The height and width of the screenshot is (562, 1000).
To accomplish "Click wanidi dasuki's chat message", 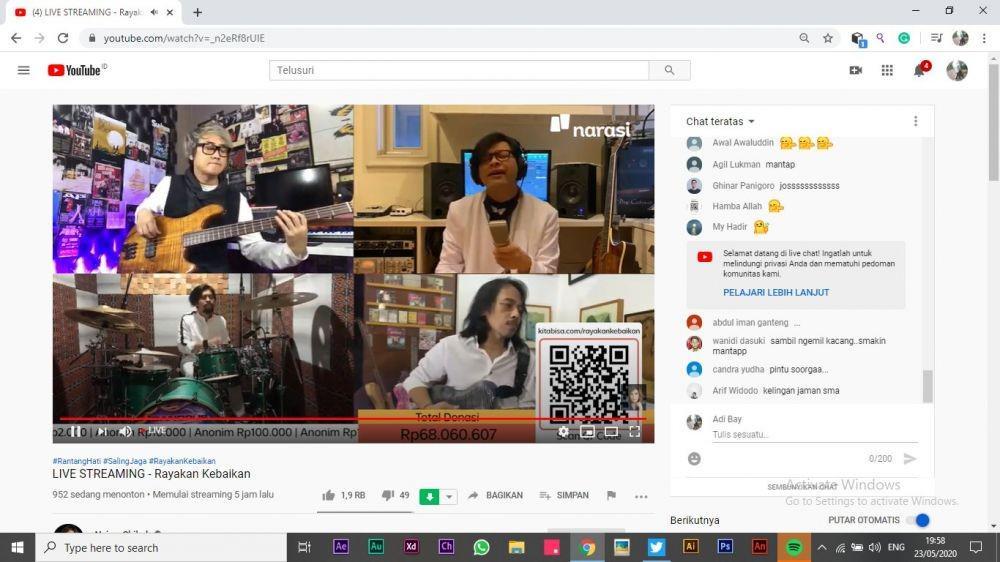I will tap(800, 346).
